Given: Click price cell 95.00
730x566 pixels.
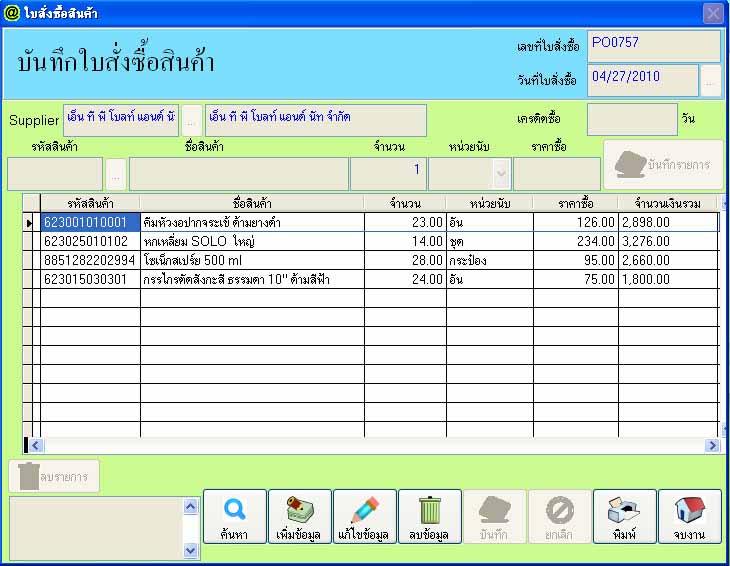Looking at the screenshot, I should coord(576,261).
